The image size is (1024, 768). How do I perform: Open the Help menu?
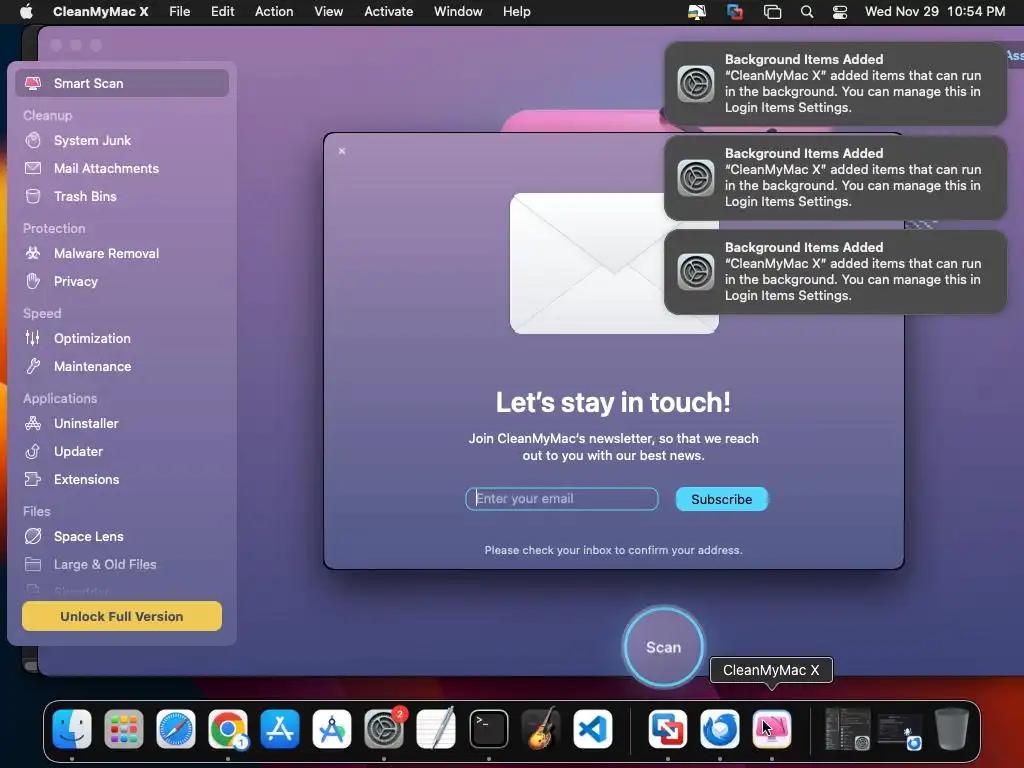point(517,12)
